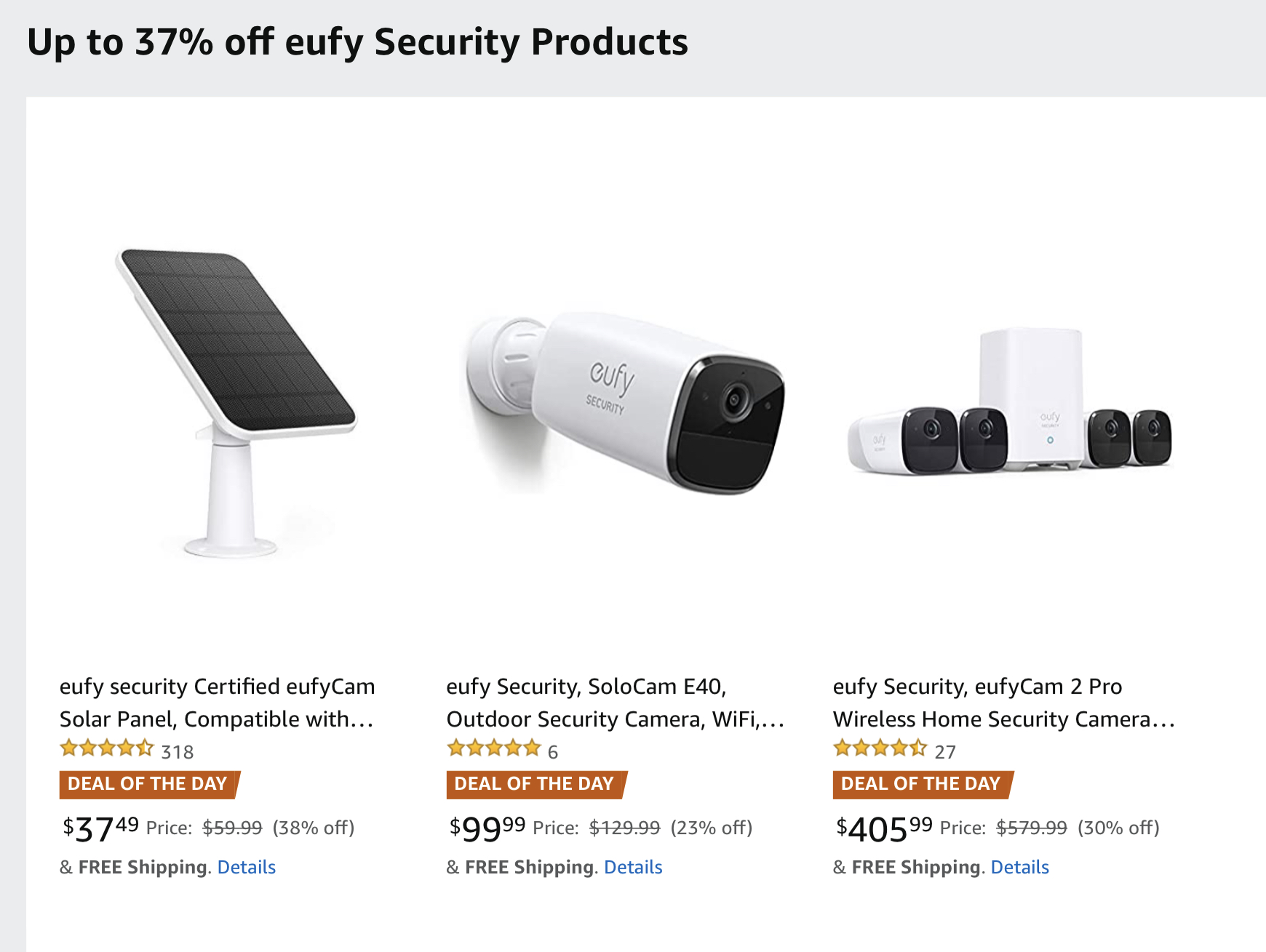
Task: Open the eufyCam 2 Pro kit image
Action: pos(1010,402)
